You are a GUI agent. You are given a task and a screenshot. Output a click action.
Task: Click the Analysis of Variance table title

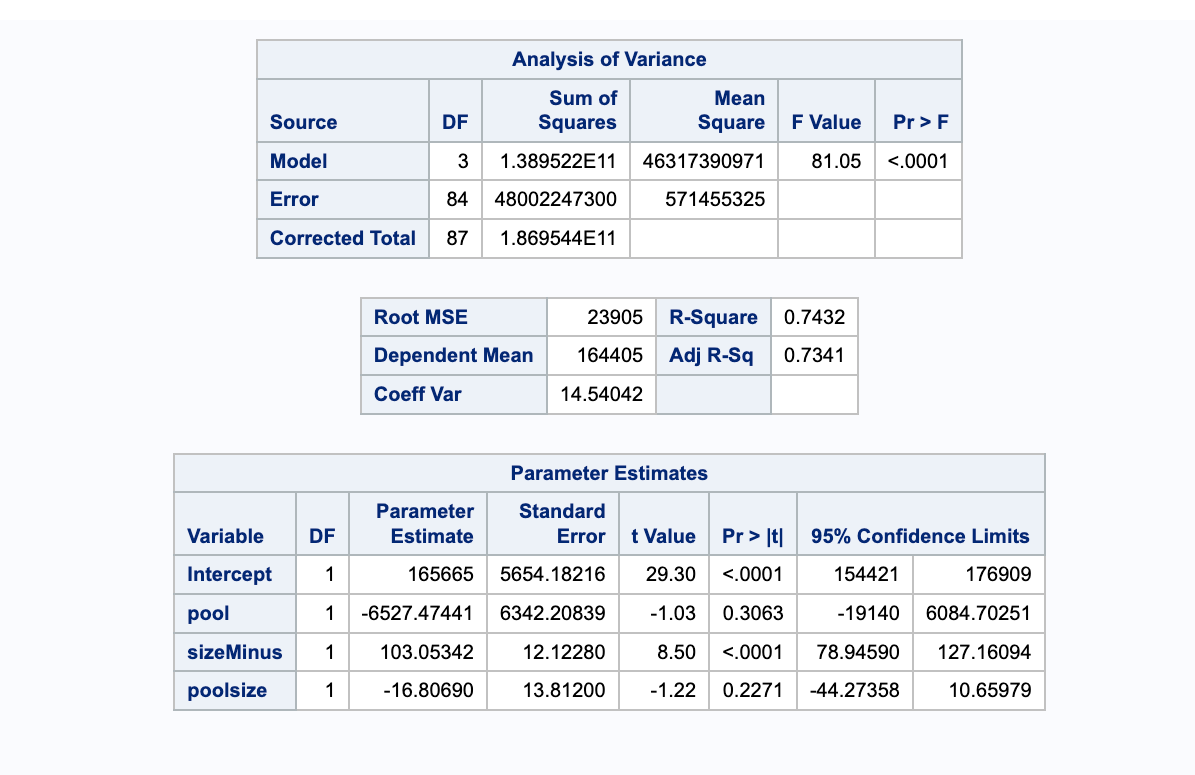[609, 59]
